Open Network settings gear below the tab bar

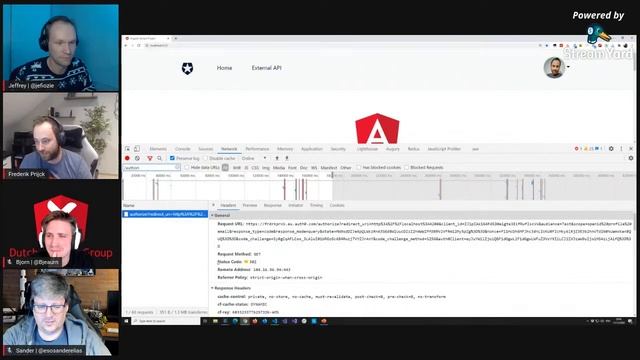click(x=631, y=158)
